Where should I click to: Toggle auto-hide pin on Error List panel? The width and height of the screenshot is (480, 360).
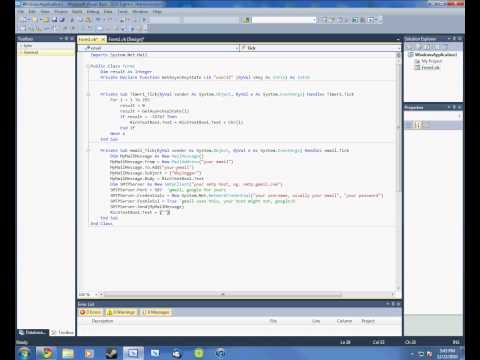coord(393,304)
